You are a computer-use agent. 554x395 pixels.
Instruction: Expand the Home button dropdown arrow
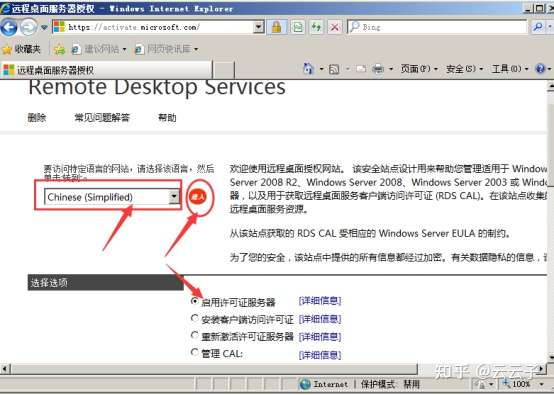coord(321,69)
